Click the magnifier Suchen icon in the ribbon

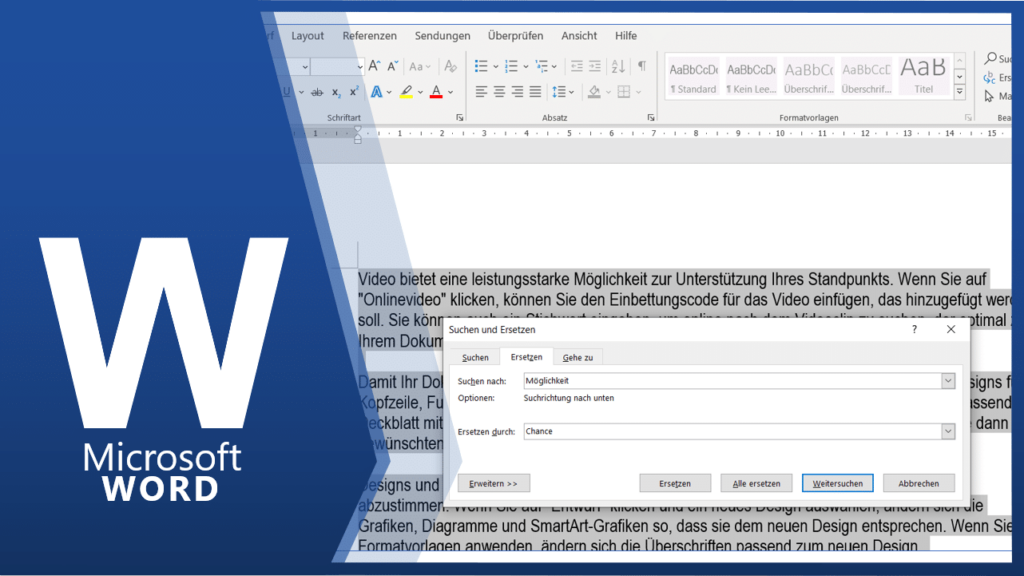991,59
